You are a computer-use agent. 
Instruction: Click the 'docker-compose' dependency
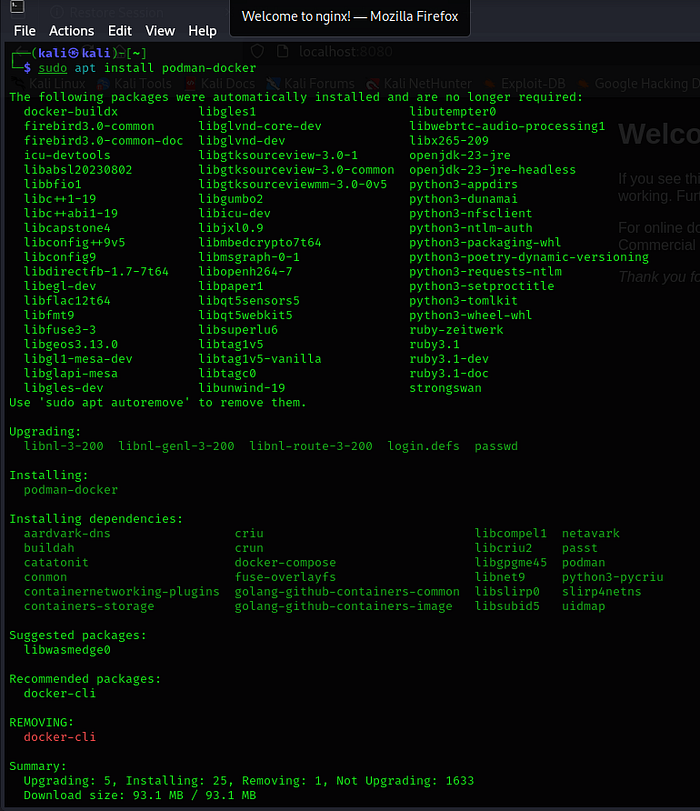click(285, 563)
